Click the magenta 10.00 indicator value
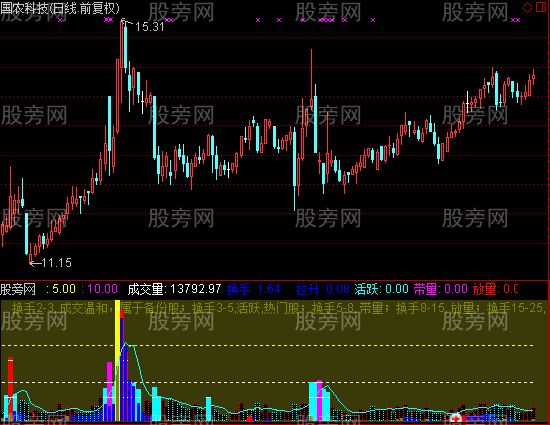550x425 pixels. 102,289
